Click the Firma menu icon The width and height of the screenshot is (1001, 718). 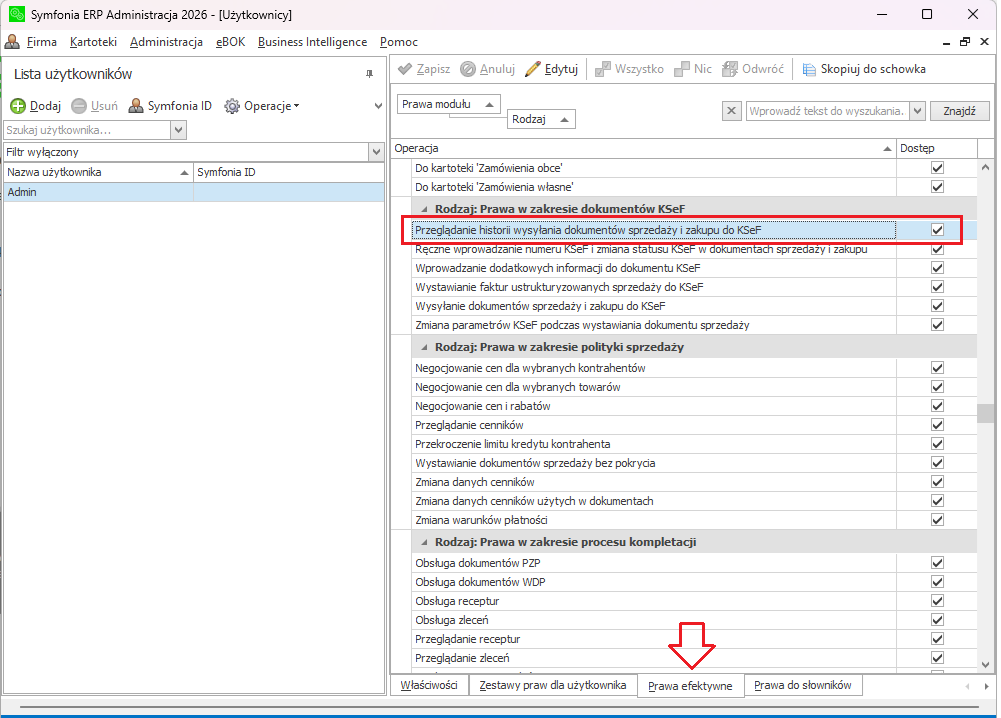(x=12, y=42)
